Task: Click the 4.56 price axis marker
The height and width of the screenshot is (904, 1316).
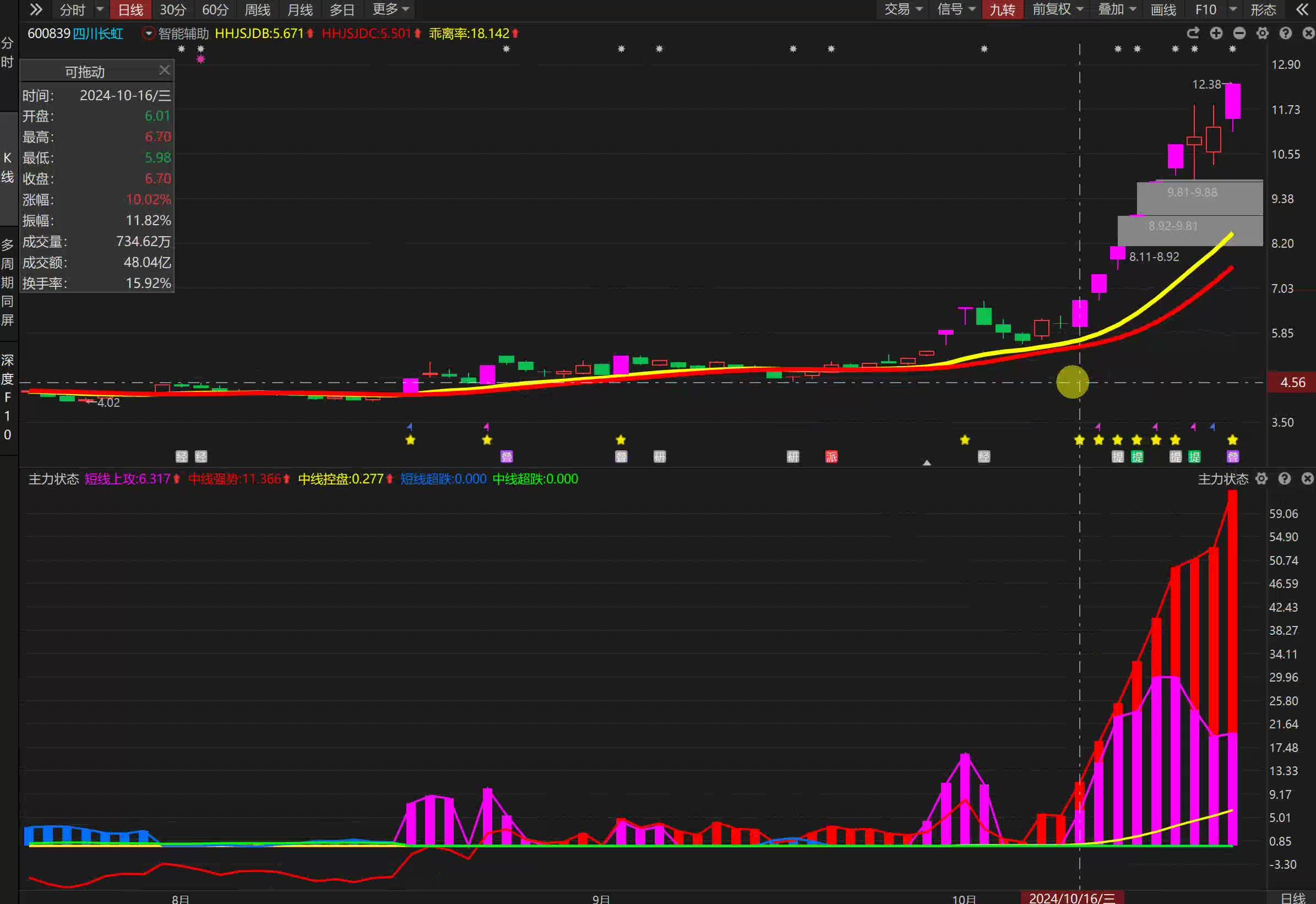Action: (x=1291, y=383)
